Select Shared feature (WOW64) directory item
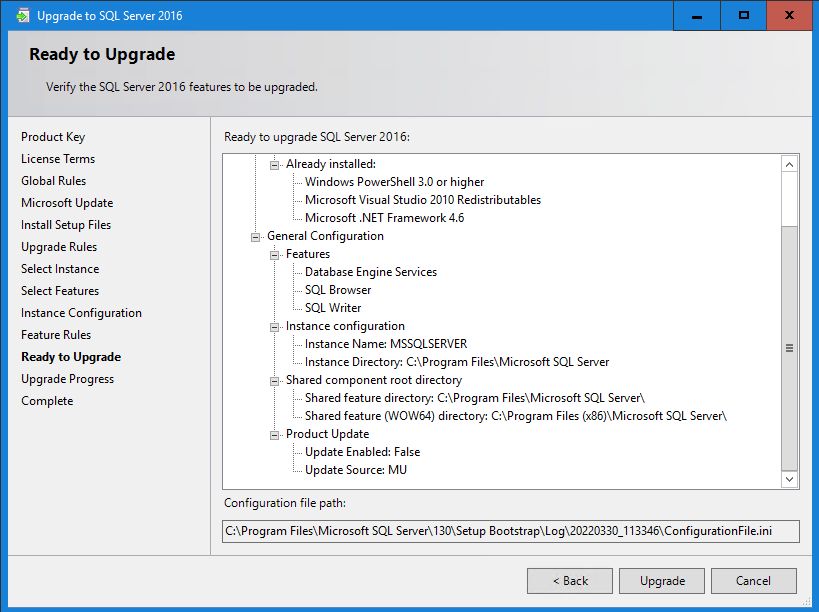 pyautogui.click(x=516, y=416)
